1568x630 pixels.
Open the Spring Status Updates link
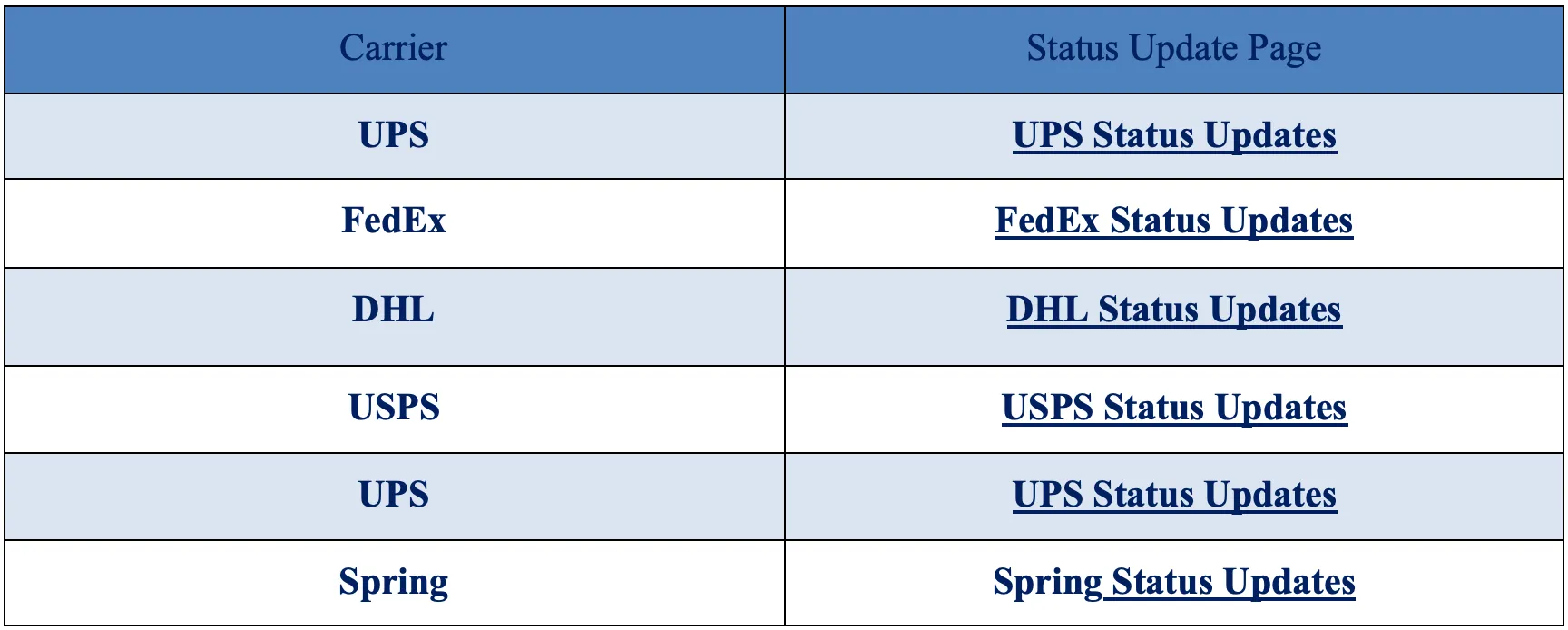(1173, 582)
